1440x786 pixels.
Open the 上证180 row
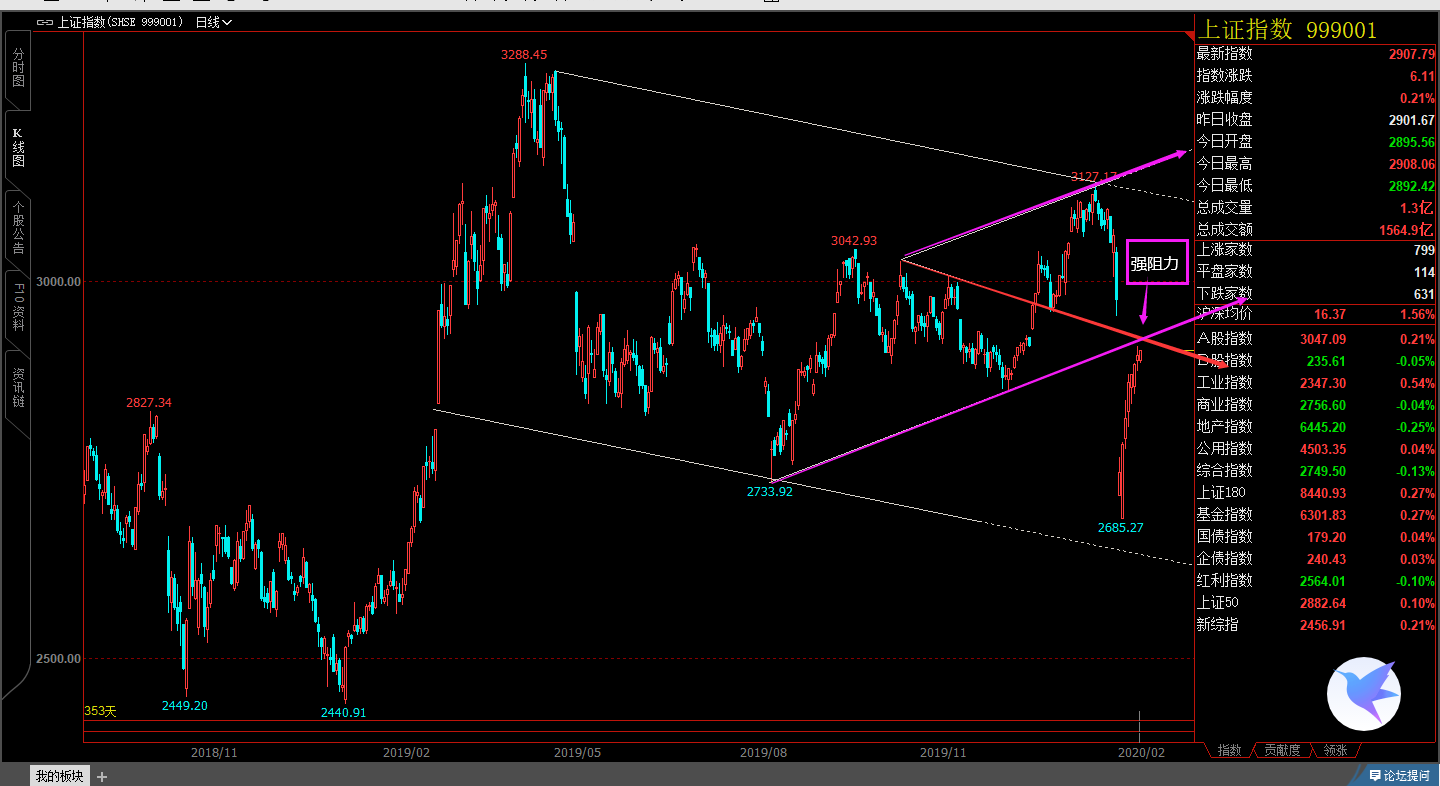point(1316,492)
